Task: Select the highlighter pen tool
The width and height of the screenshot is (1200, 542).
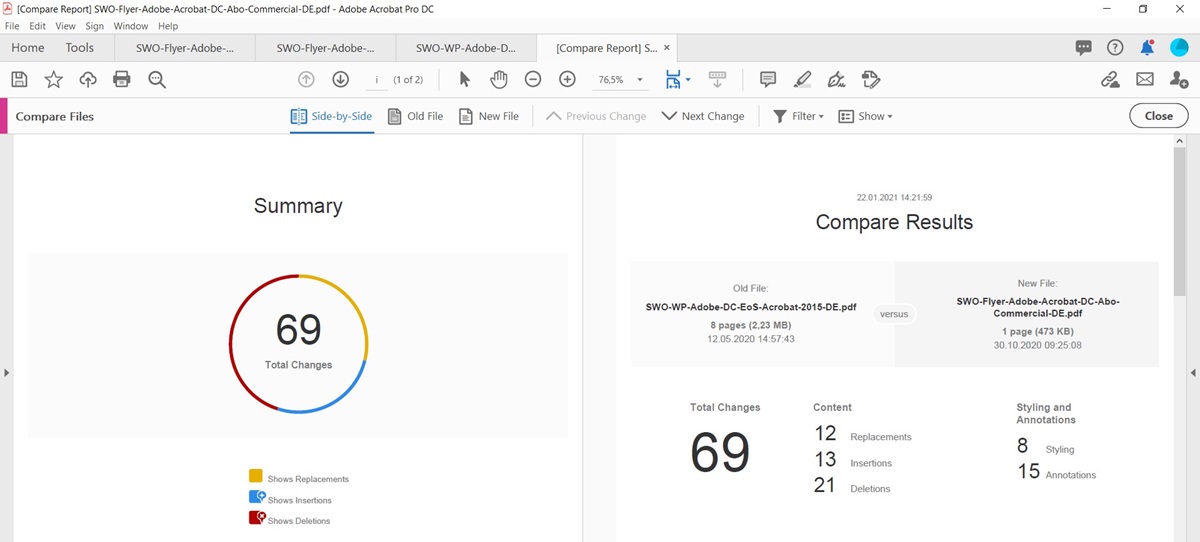Action: point(802,80)
